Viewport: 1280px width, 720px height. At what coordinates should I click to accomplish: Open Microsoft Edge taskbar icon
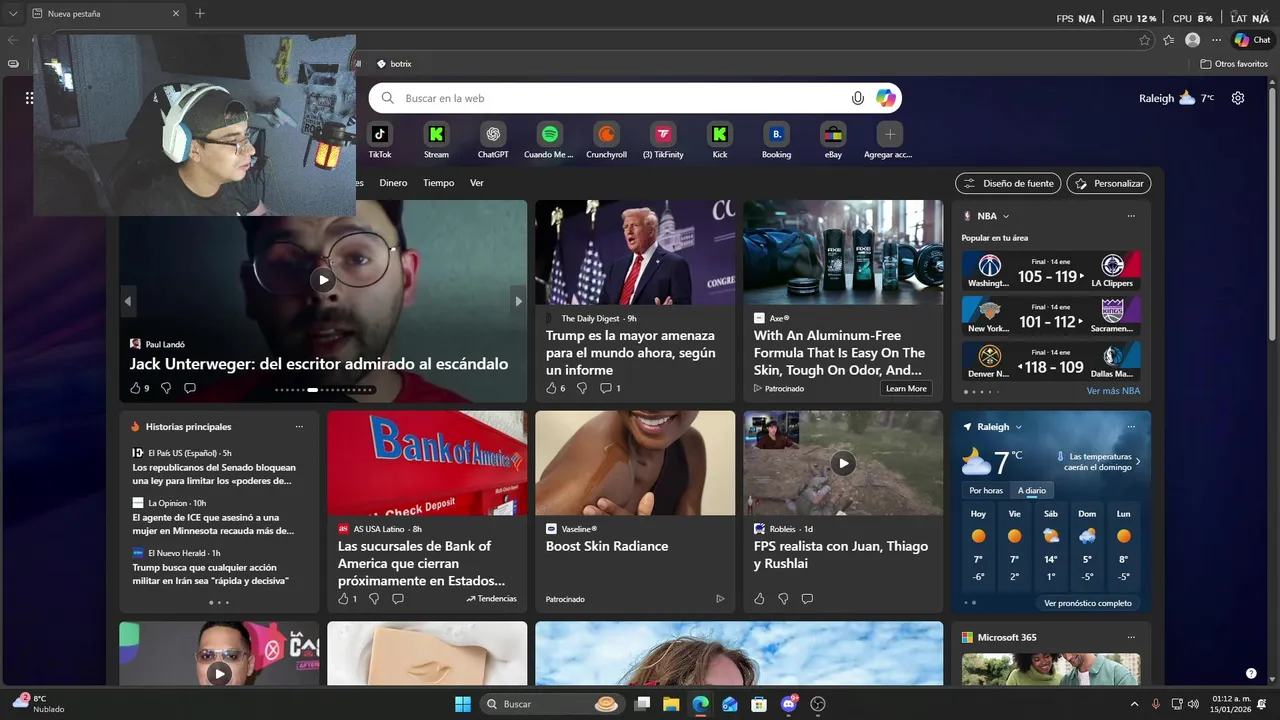pyautogui.click(x=700, y=704)
